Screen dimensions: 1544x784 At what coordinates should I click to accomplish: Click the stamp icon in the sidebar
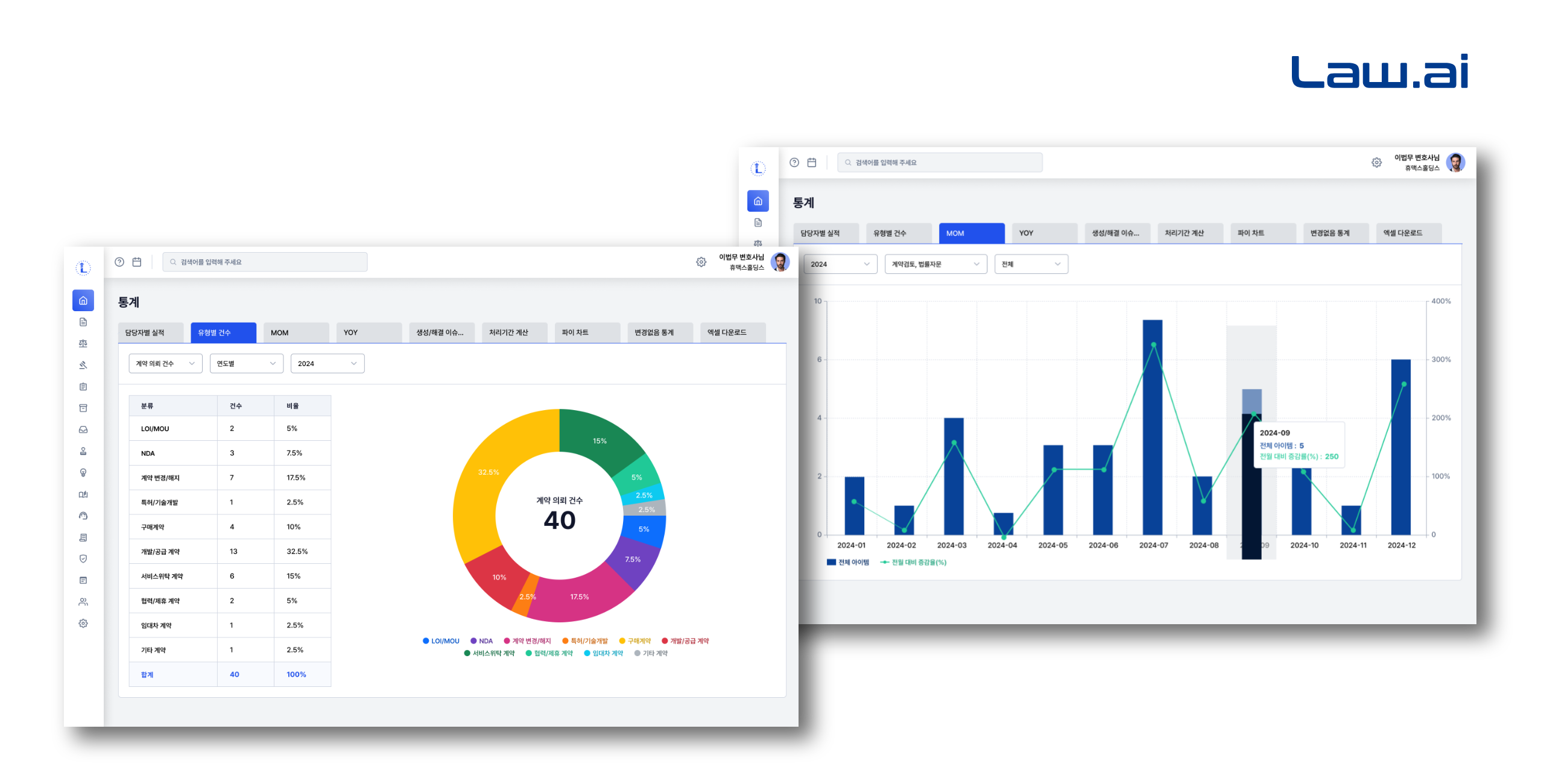(83, 451)
